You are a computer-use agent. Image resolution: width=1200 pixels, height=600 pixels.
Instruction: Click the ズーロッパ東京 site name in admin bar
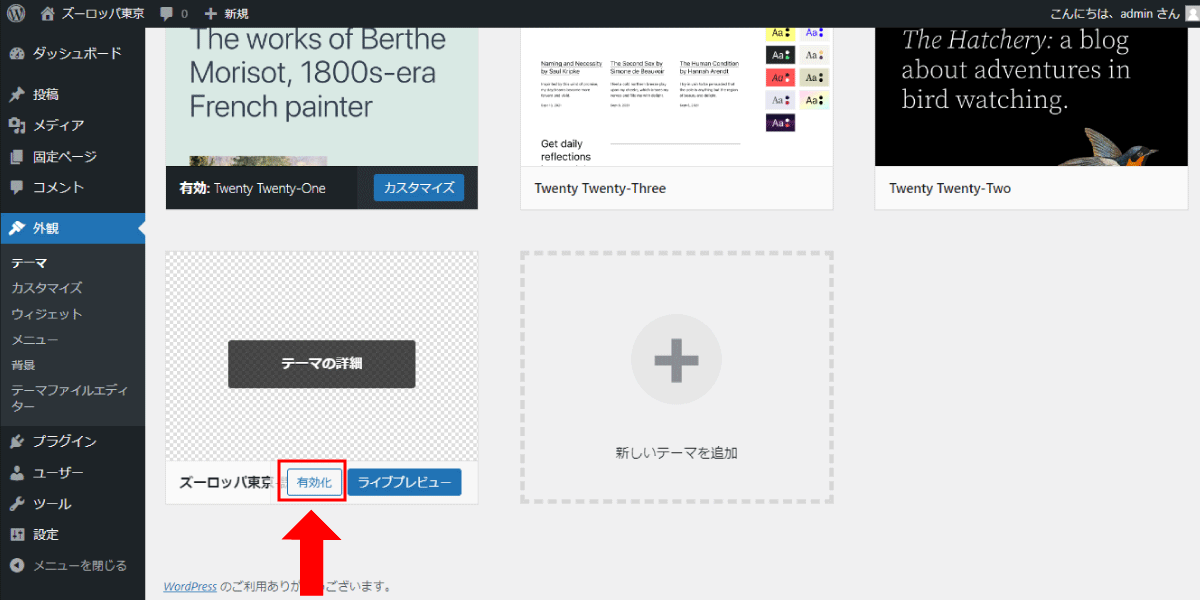tap(103, 14)
